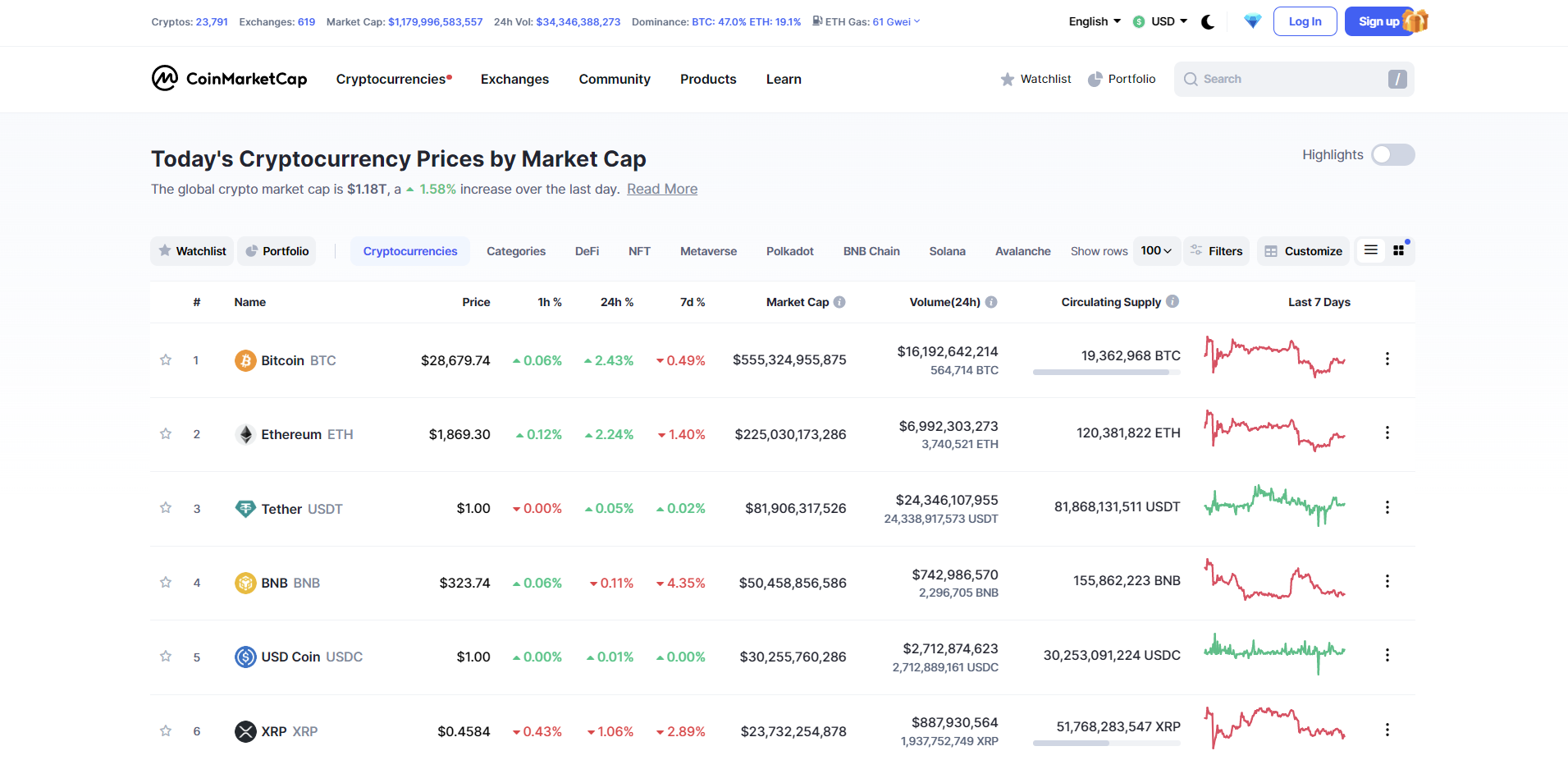
Task: Focus the Search input field
Action: point(1294,79)
